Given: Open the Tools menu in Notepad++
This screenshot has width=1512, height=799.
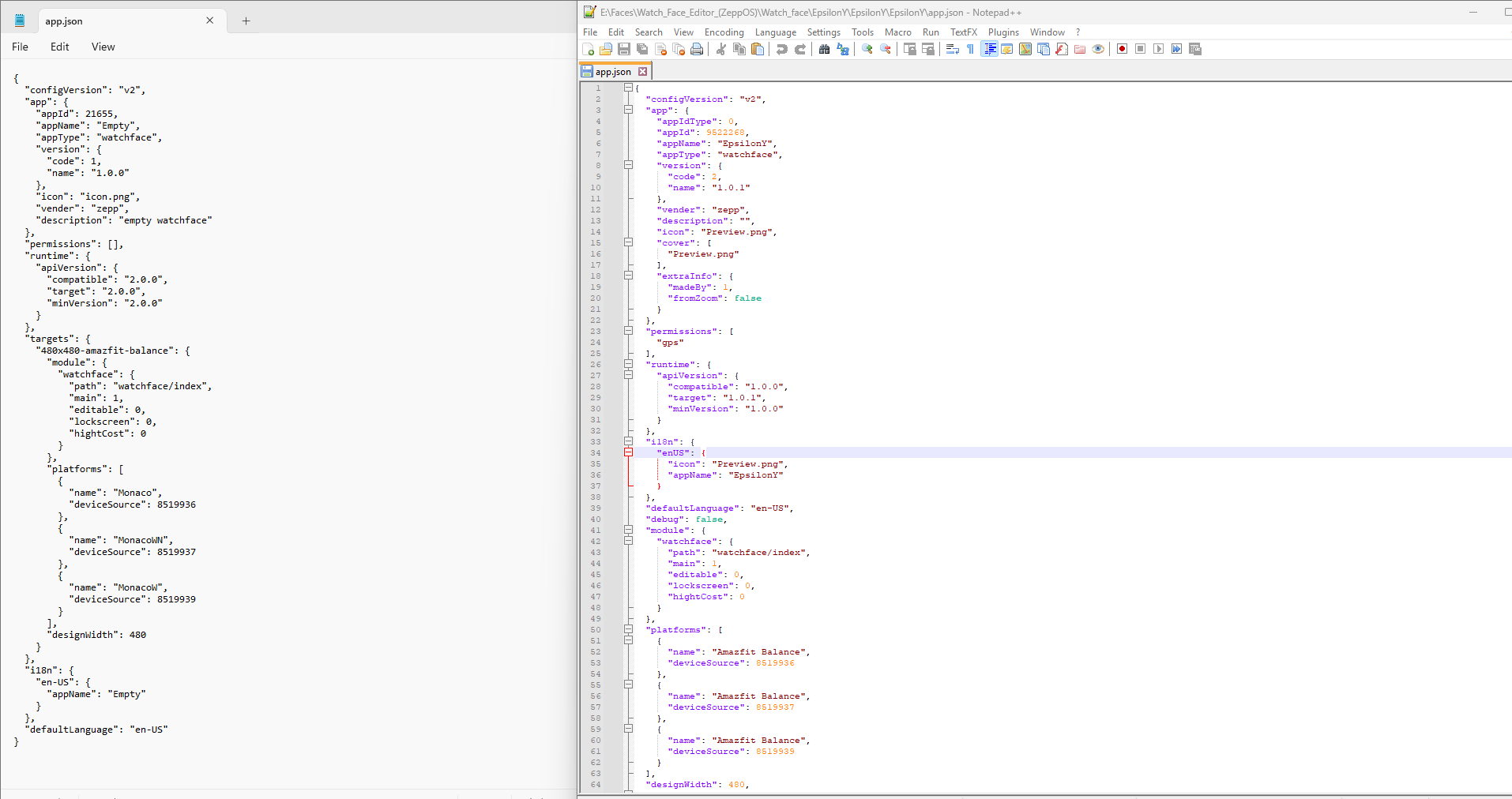Looking at the screenshot, I should tap(863, 32).
